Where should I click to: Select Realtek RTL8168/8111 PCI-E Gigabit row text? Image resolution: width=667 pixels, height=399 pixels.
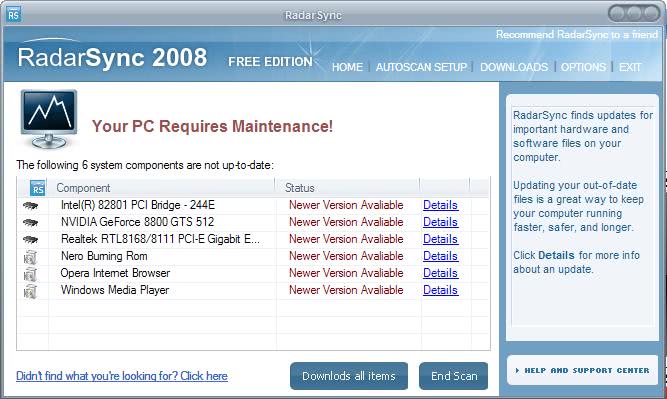point(160,239)
